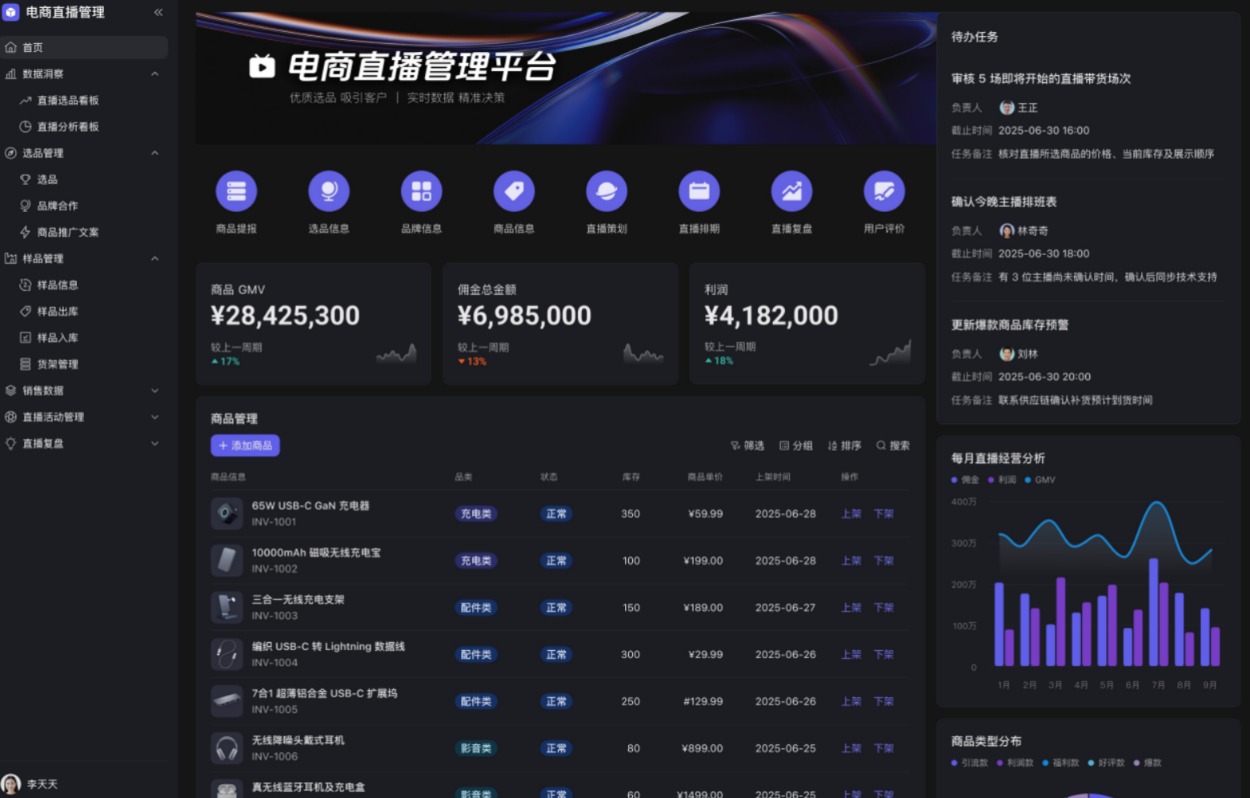The height and width of the screenshot is (798, 1250).
Task: Click 下架 for 无线降噪头戴式耳机
Action: pyautogui.click(x=884, y=748)
